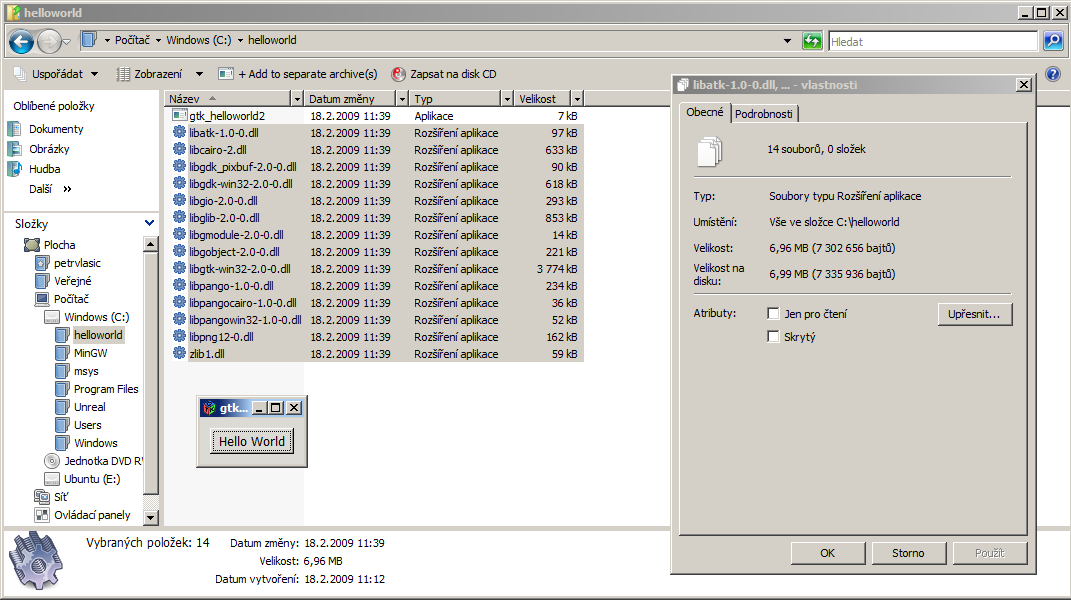Open the Datum změny column filter dropdown
The width and height of the screenshot is (1071, 600).
pos(402,99)
